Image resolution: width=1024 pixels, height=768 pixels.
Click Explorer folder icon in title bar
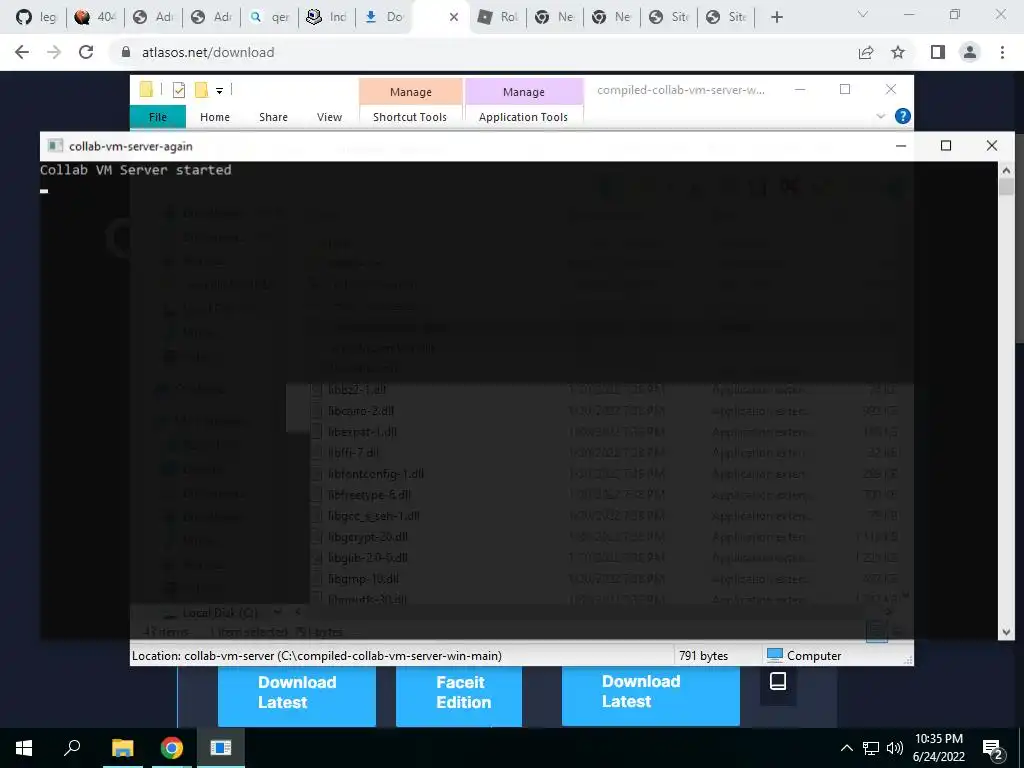tap(146, 89)
